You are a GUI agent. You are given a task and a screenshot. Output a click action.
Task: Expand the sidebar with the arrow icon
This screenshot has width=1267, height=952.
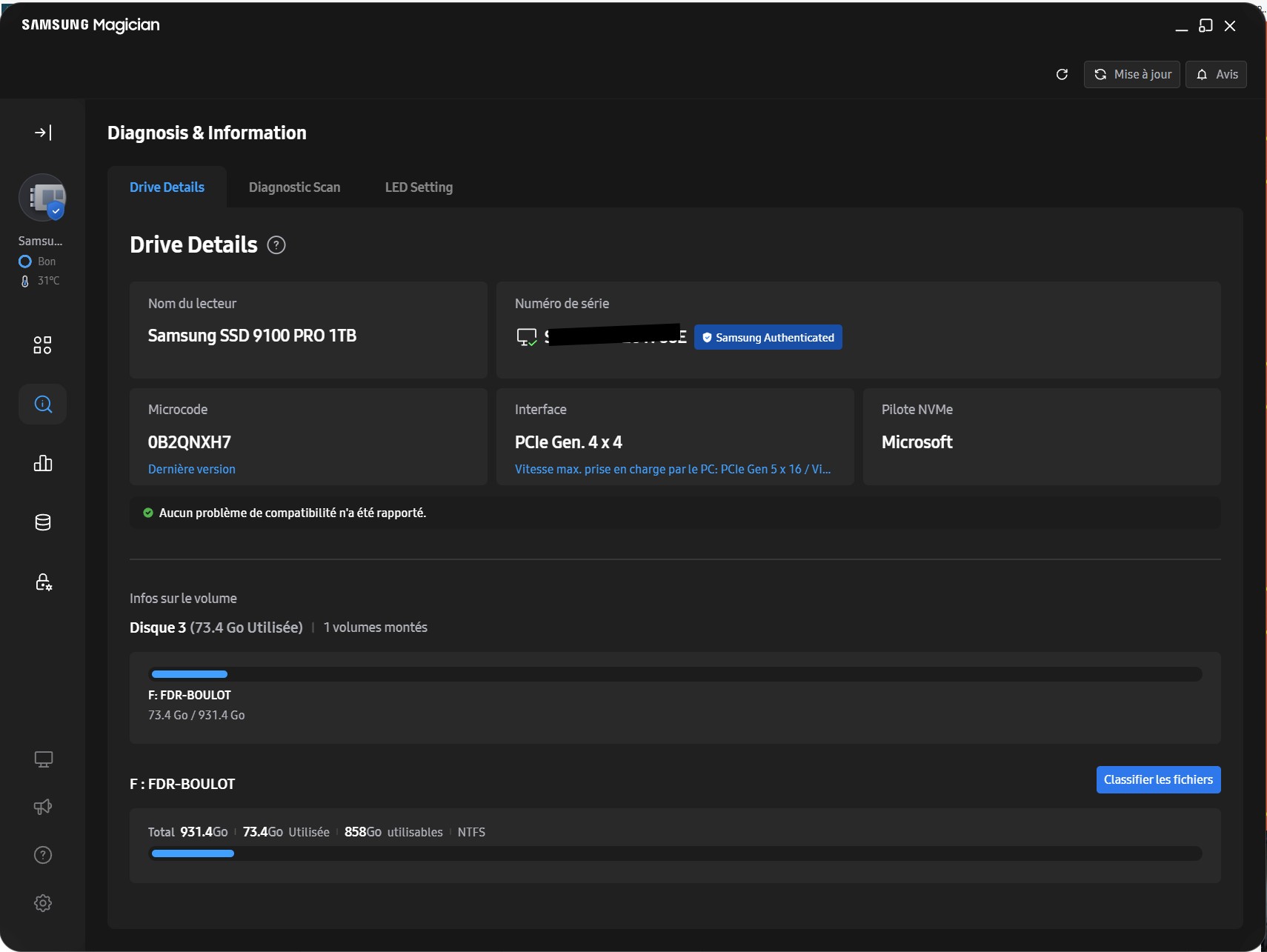click(x=43, y=133)
